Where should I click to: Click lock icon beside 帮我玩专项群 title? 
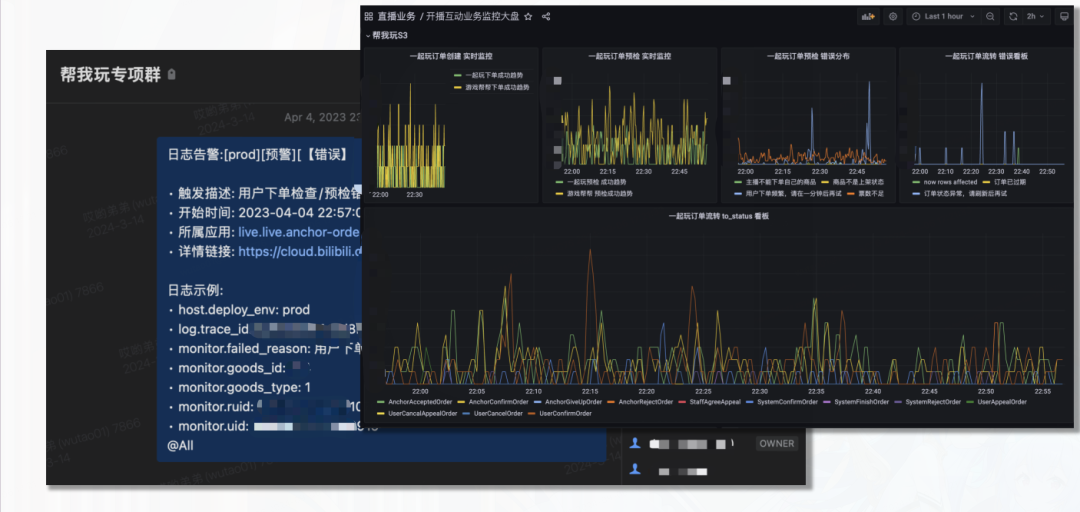[x=172, y=74]
